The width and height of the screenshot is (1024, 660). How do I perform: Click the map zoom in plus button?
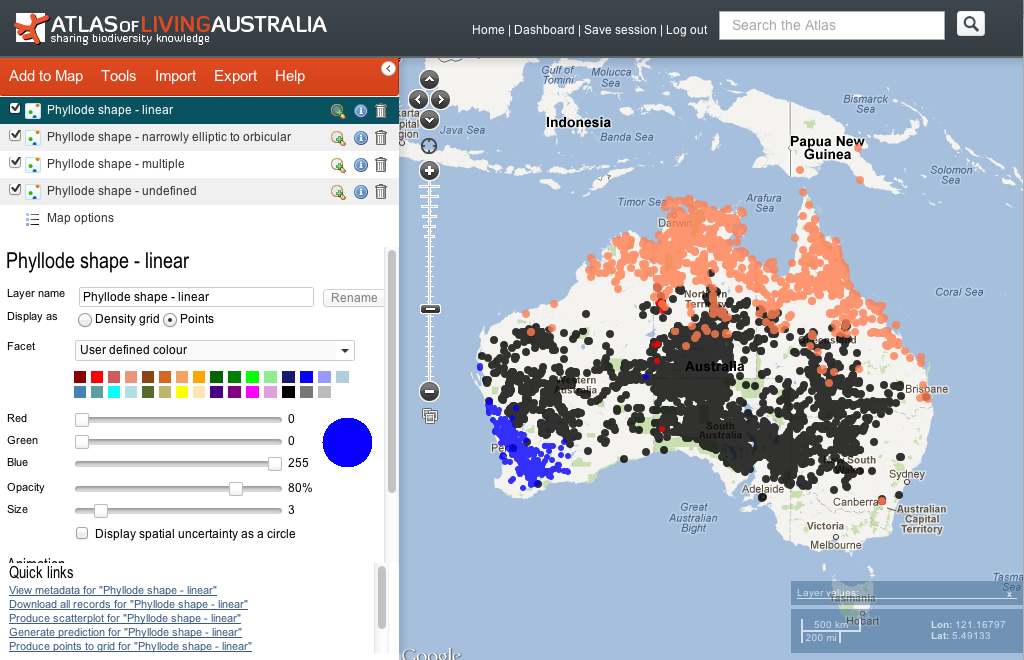[428, 170]
